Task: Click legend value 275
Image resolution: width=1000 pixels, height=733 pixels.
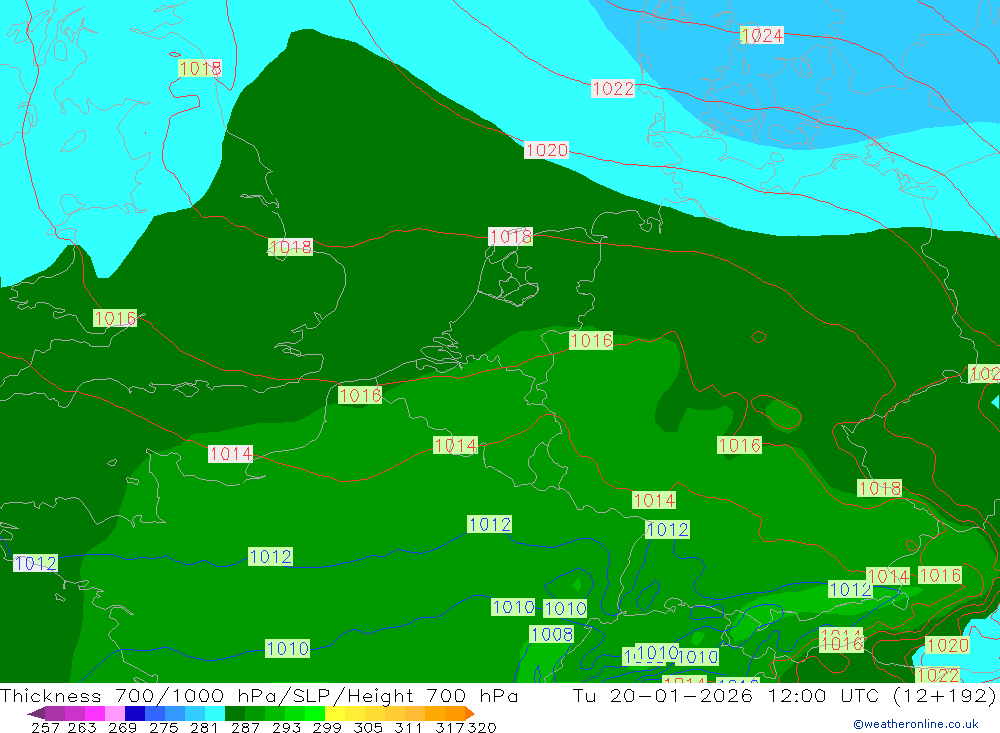Action: [164, 727]
